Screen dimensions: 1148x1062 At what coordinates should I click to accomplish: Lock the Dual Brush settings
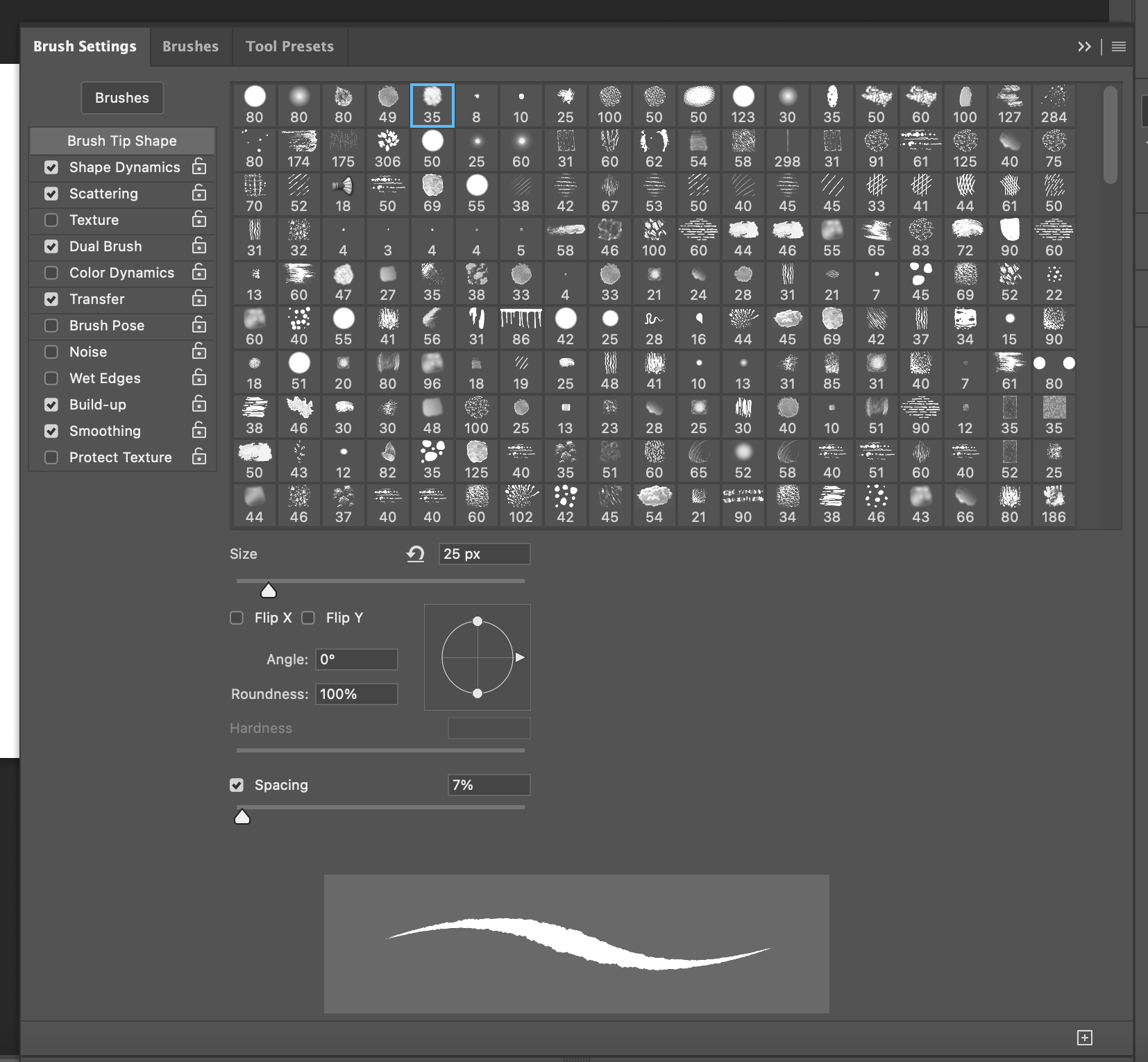coord(199,246)
